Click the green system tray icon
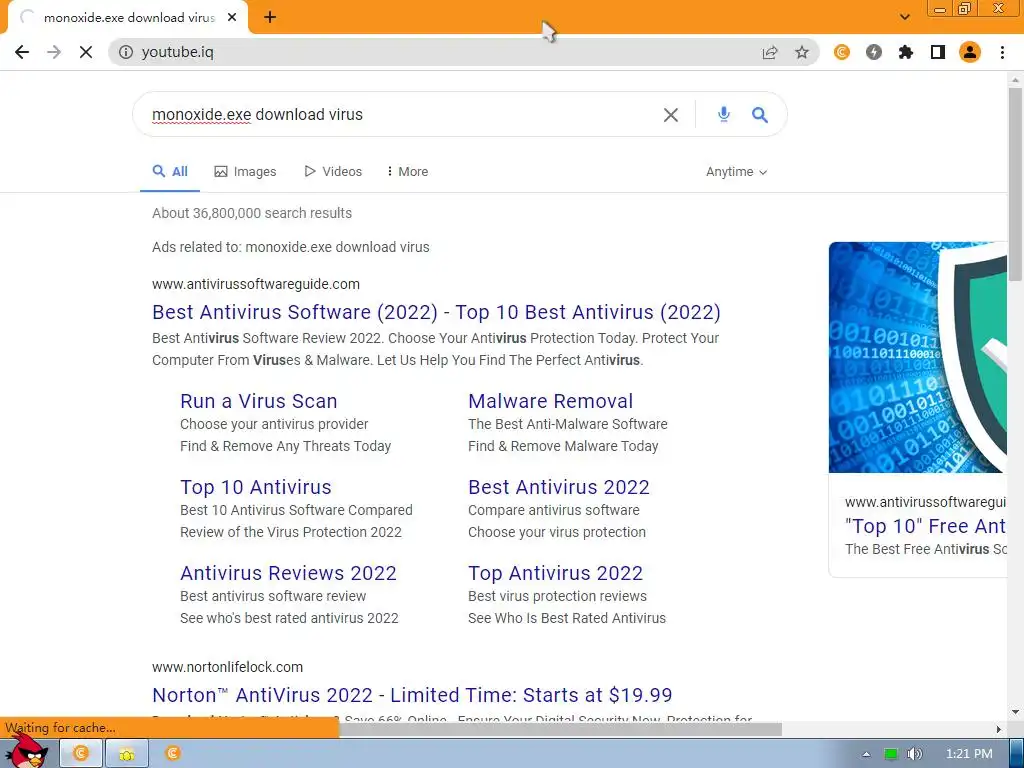Viewport: 1024px width, 768px height. 891,754
